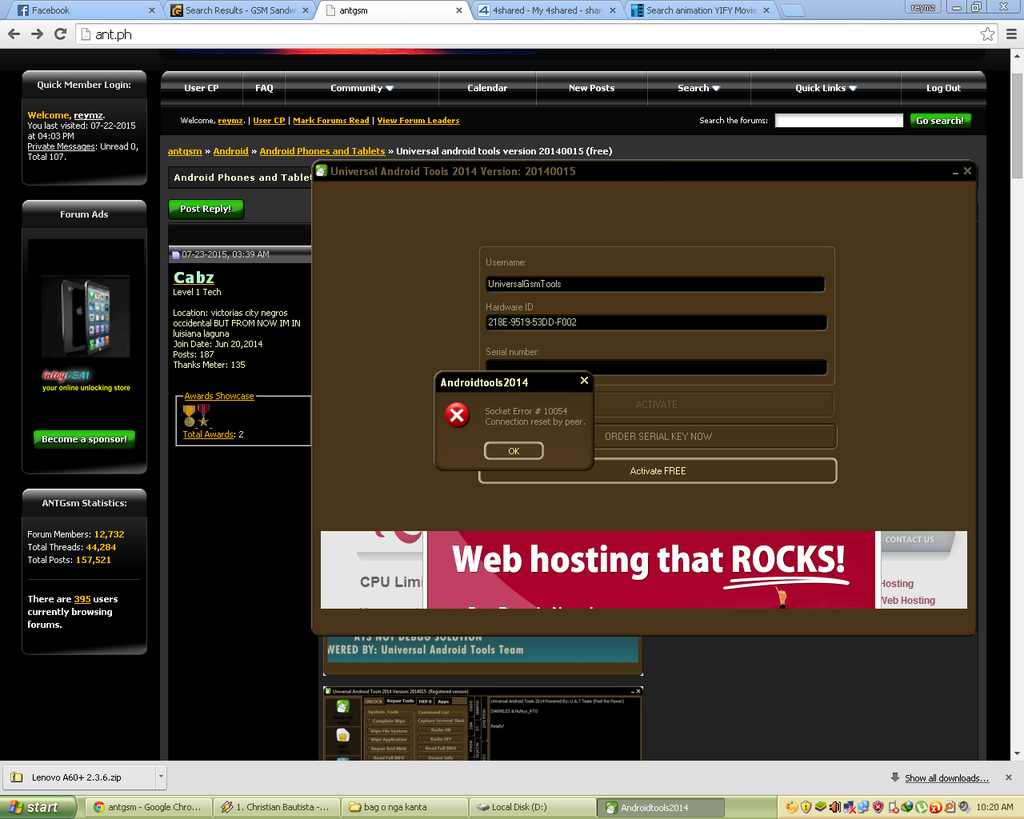Expand the Search dropdown in the navbar
This screenshot has width=1024, height=819.
[x=698, y=88]
